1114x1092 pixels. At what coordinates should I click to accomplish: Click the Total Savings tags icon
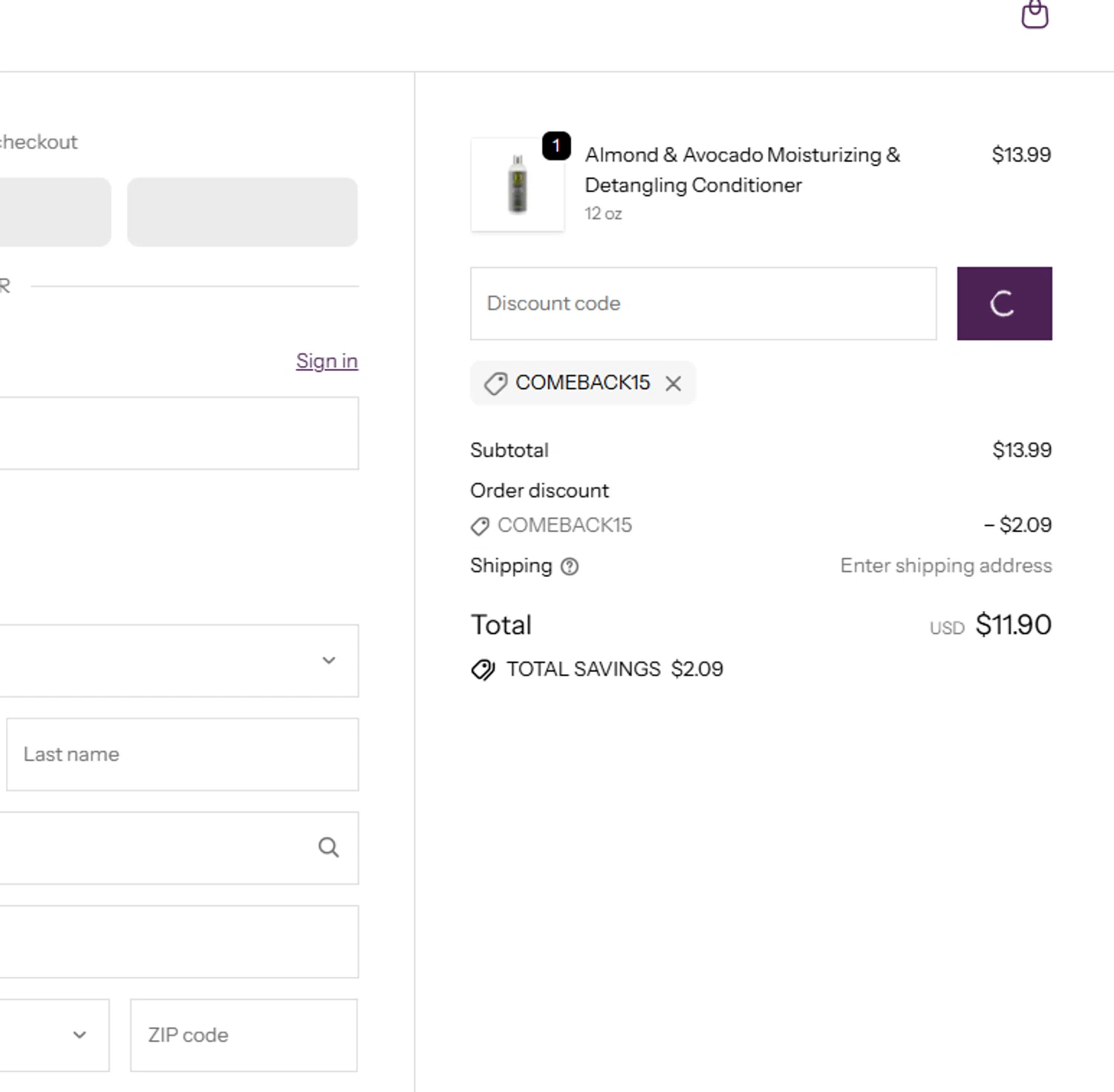click(x=483, y=670)
